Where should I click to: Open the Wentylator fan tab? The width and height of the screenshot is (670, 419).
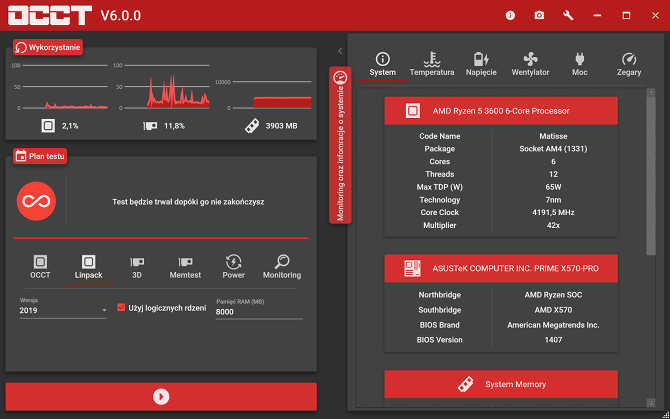point(530,64)
